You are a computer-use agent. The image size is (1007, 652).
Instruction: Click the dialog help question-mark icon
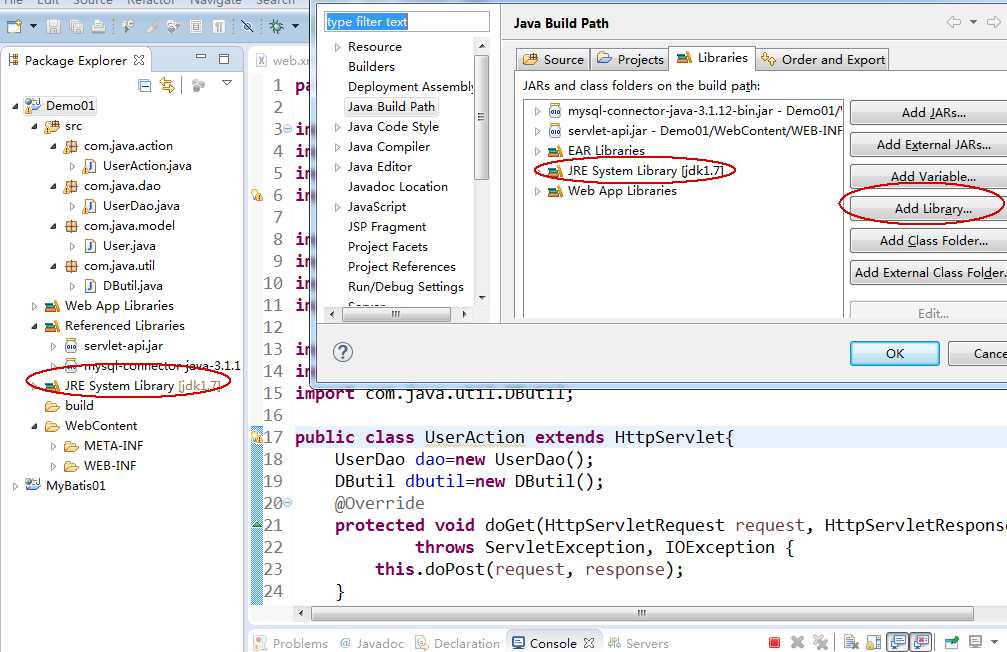point(343,352)
